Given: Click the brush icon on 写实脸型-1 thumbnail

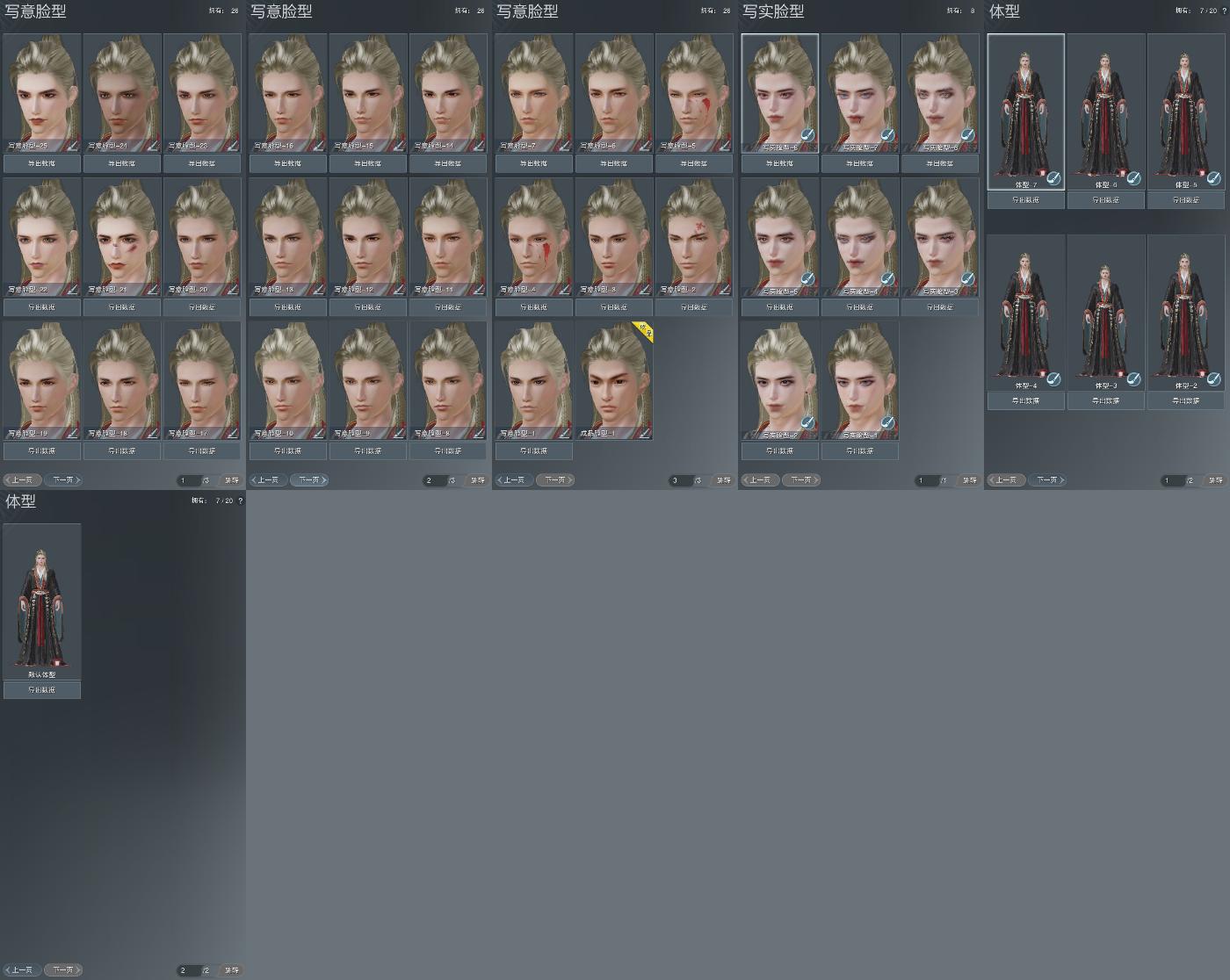Looking at the screenshot, I should click(887, 423).
